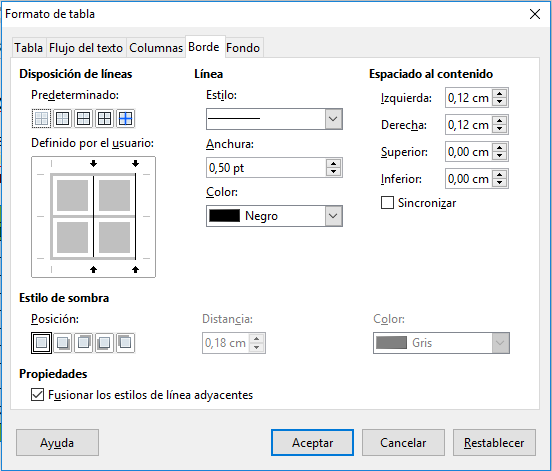Increase Anchura with the up arrow
This screenshot has width=552, height=471.
(333, 163)
